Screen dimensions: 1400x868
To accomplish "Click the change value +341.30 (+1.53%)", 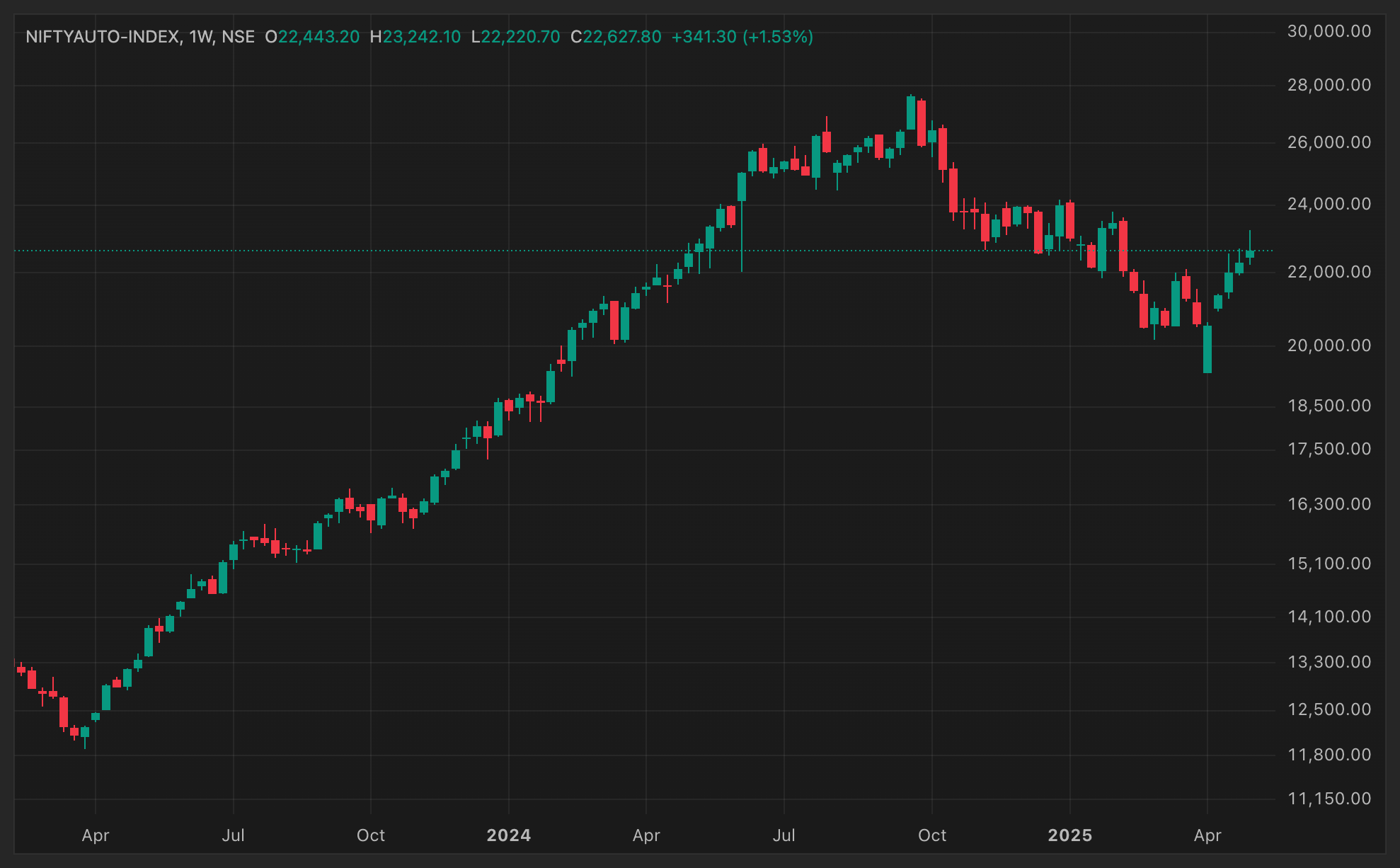I will click(x=742, y=37).
